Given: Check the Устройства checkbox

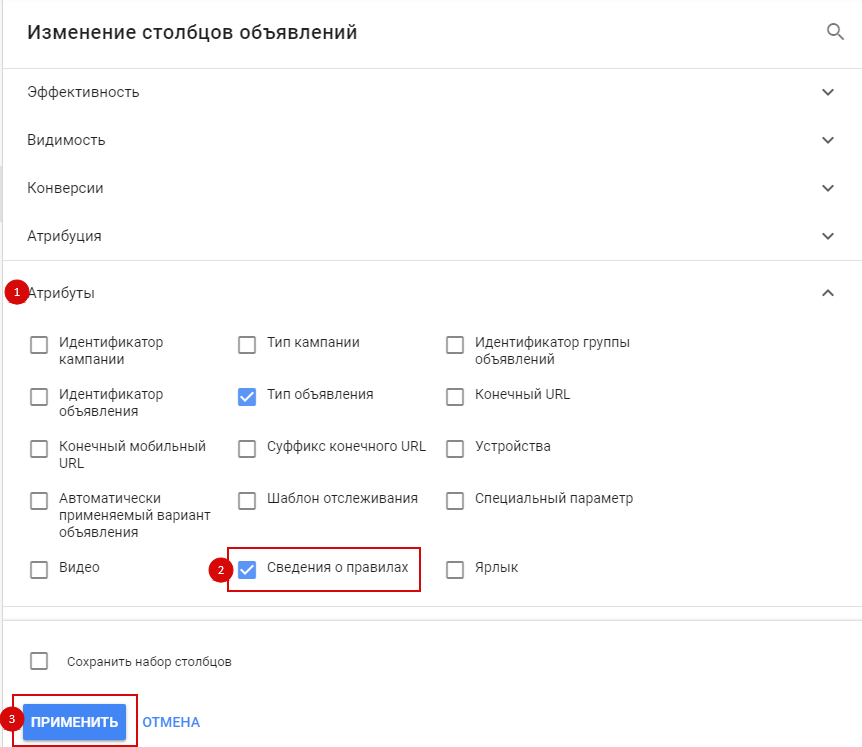Looking at the screenshot, I should coord(455,449).
